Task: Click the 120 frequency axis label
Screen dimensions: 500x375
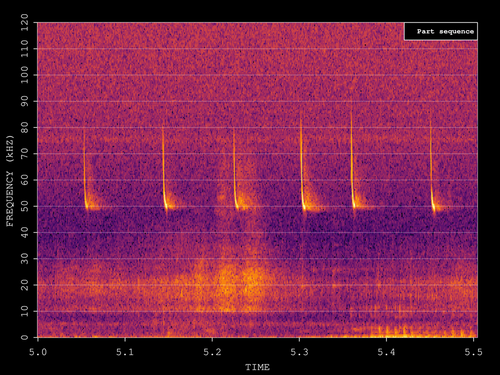Action: point(25,23)
